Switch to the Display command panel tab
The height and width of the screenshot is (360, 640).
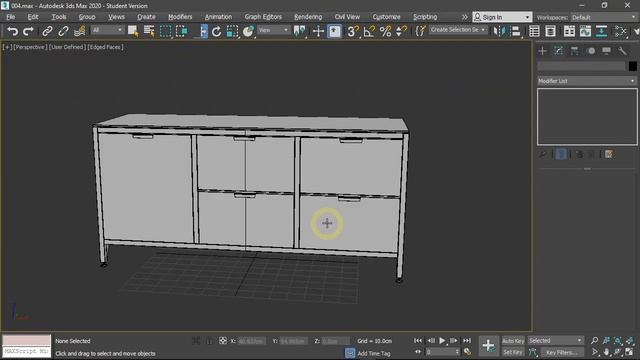607,51
